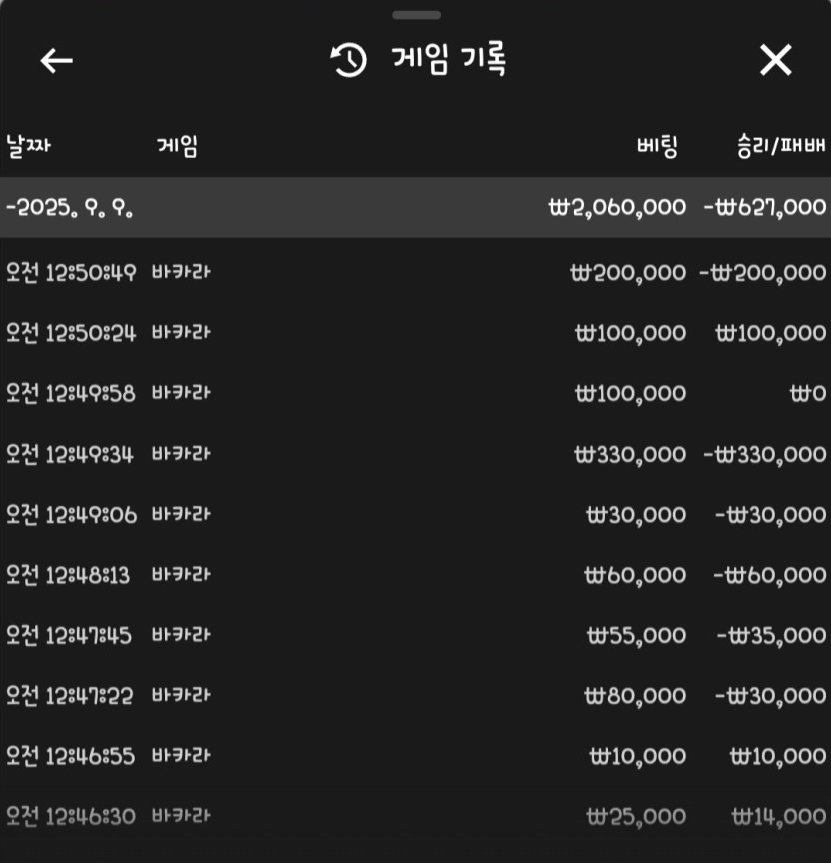Screen dimensions: 831x863
Task: Select the 게임 column header
Action: [177, 146]
